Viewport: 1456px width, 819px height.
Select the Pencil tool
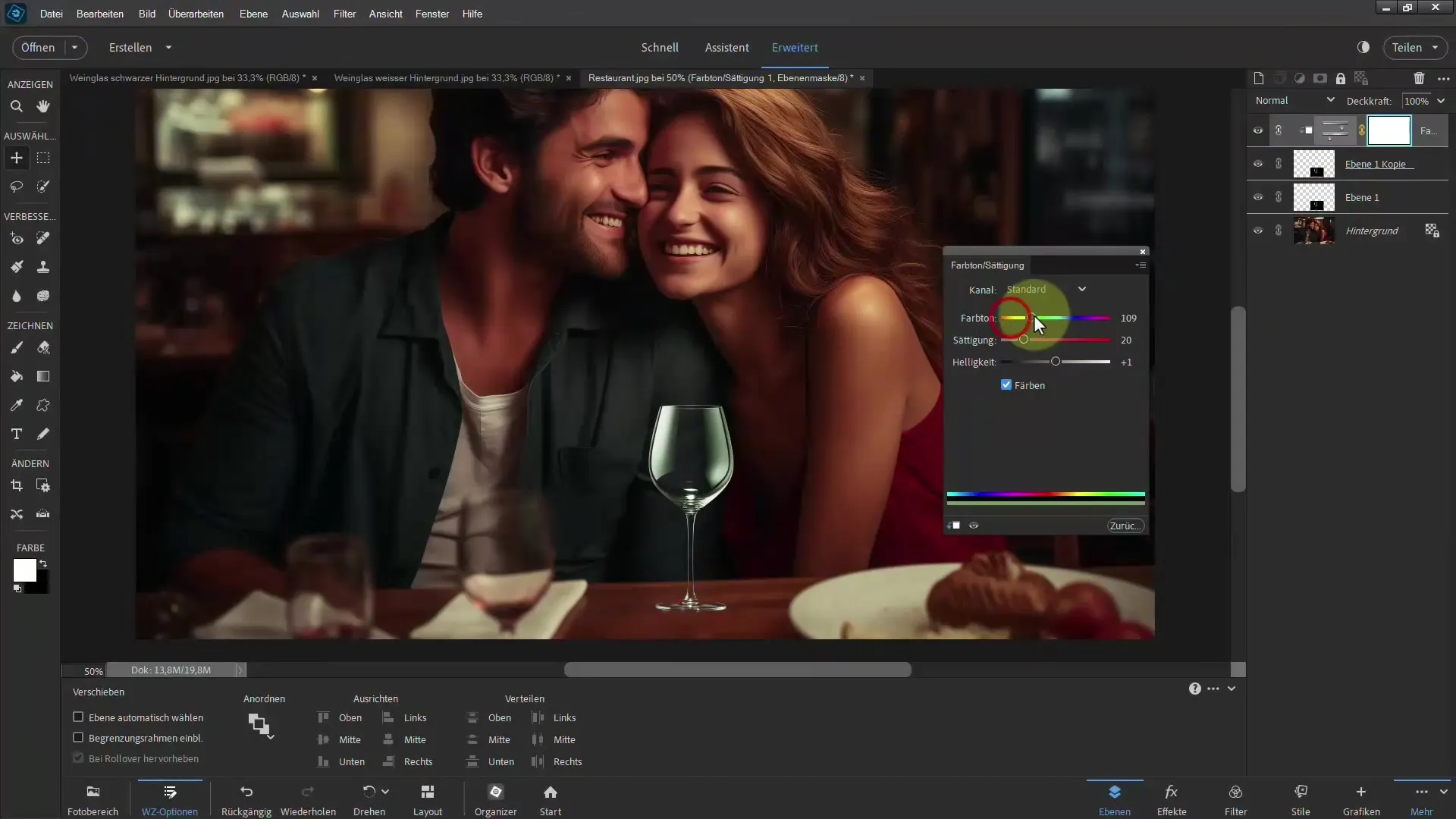point(43,434)
